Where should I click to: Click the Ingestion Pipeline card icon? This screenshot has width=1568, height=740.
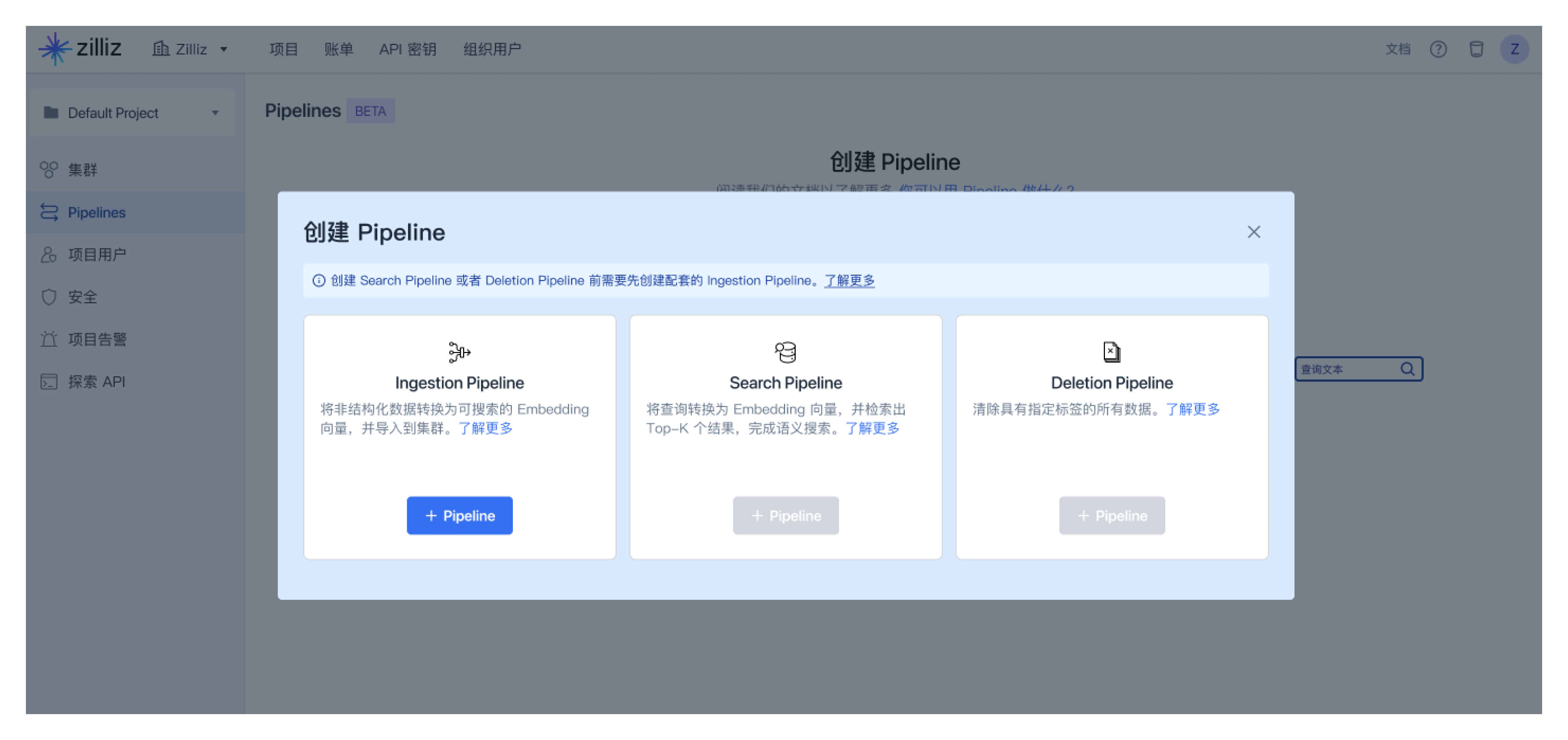pyautogui.click(x=460, y=352)
